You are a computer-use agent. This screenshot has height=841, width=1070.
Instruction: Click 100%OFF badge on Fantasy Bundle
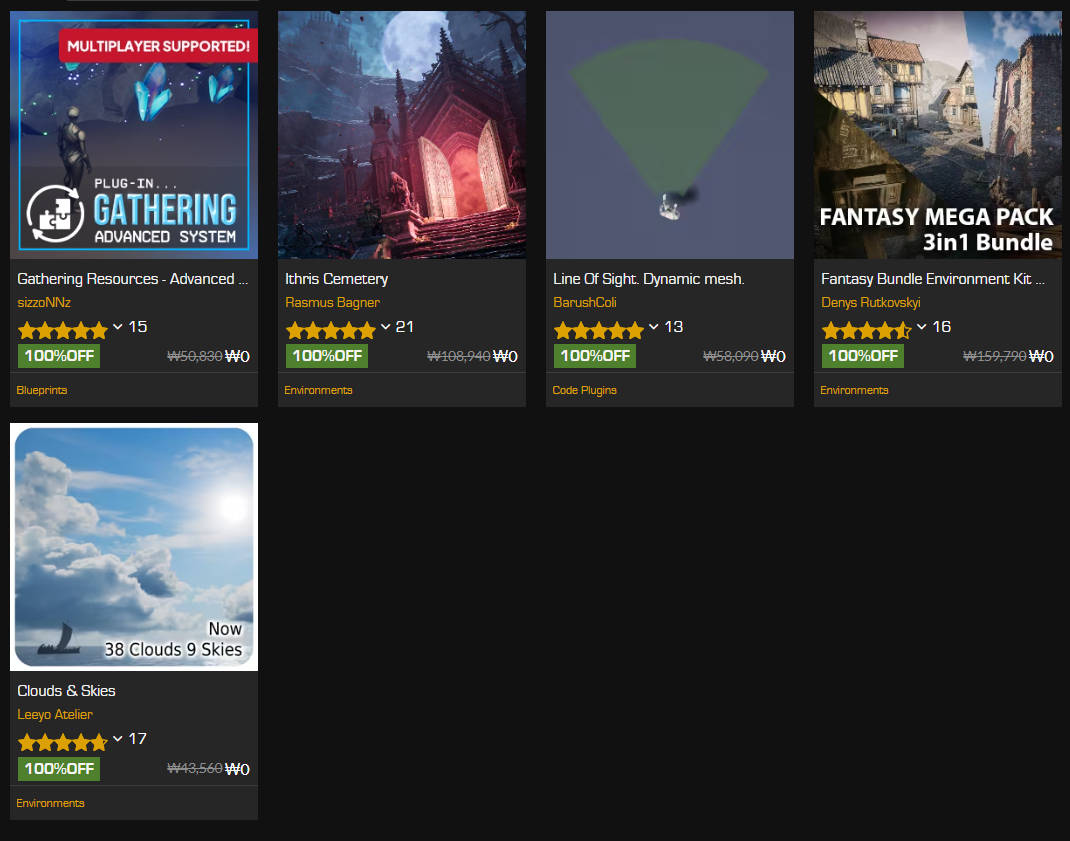tap(863, 356)
